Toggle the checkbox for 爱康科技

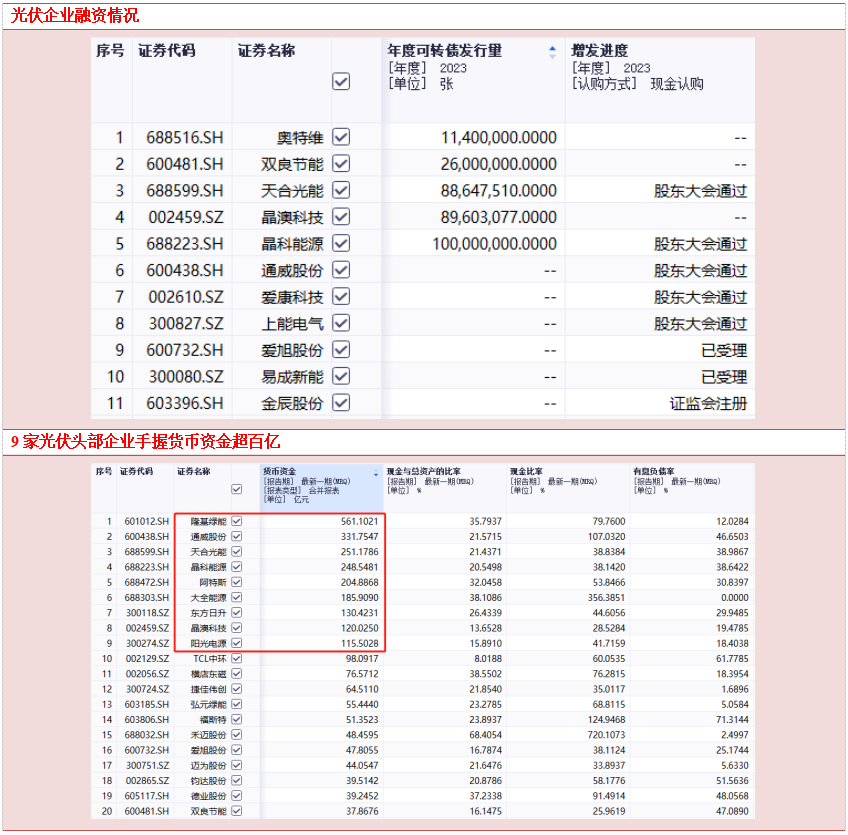pos(341,296)
